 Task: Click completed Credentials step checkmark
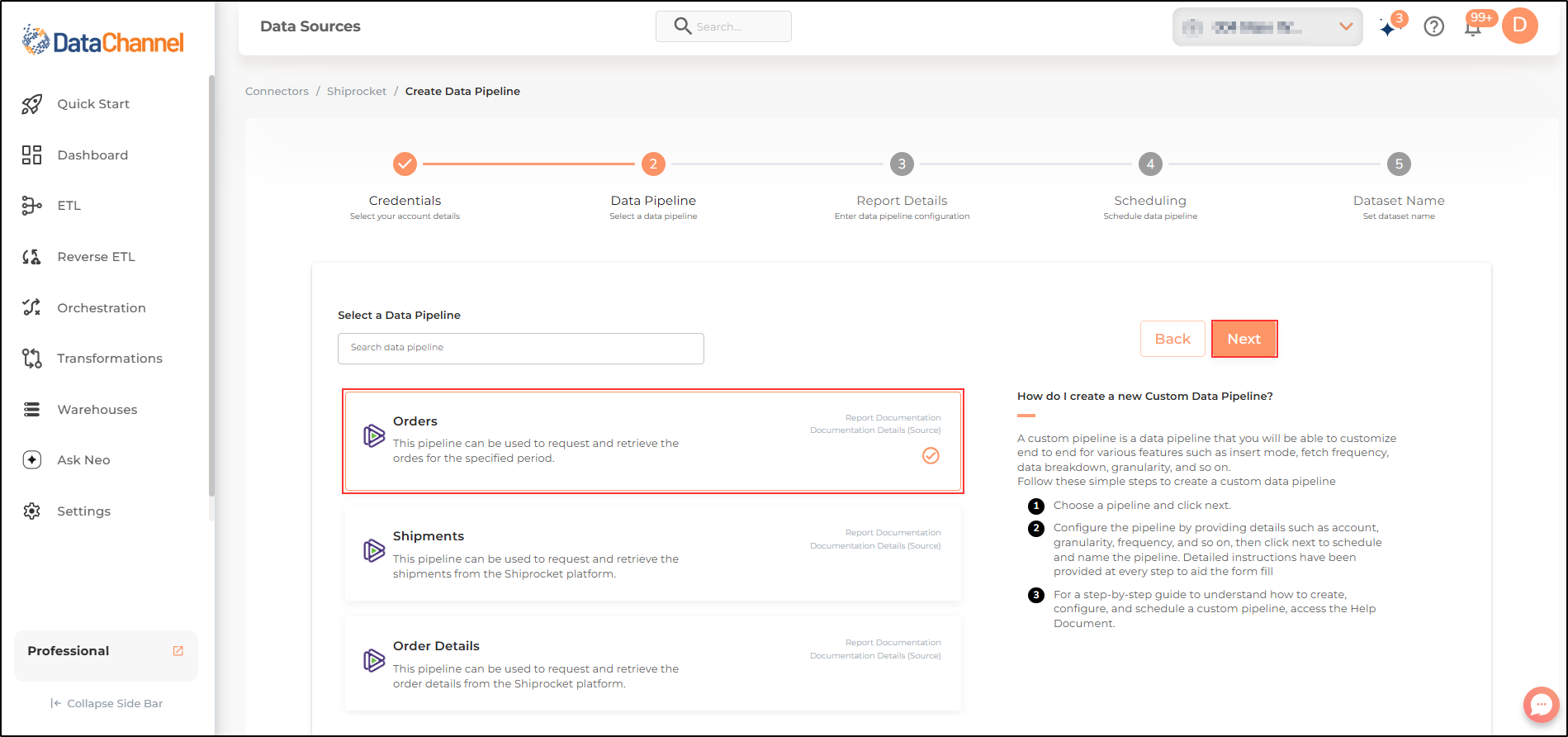pos(405,164)
